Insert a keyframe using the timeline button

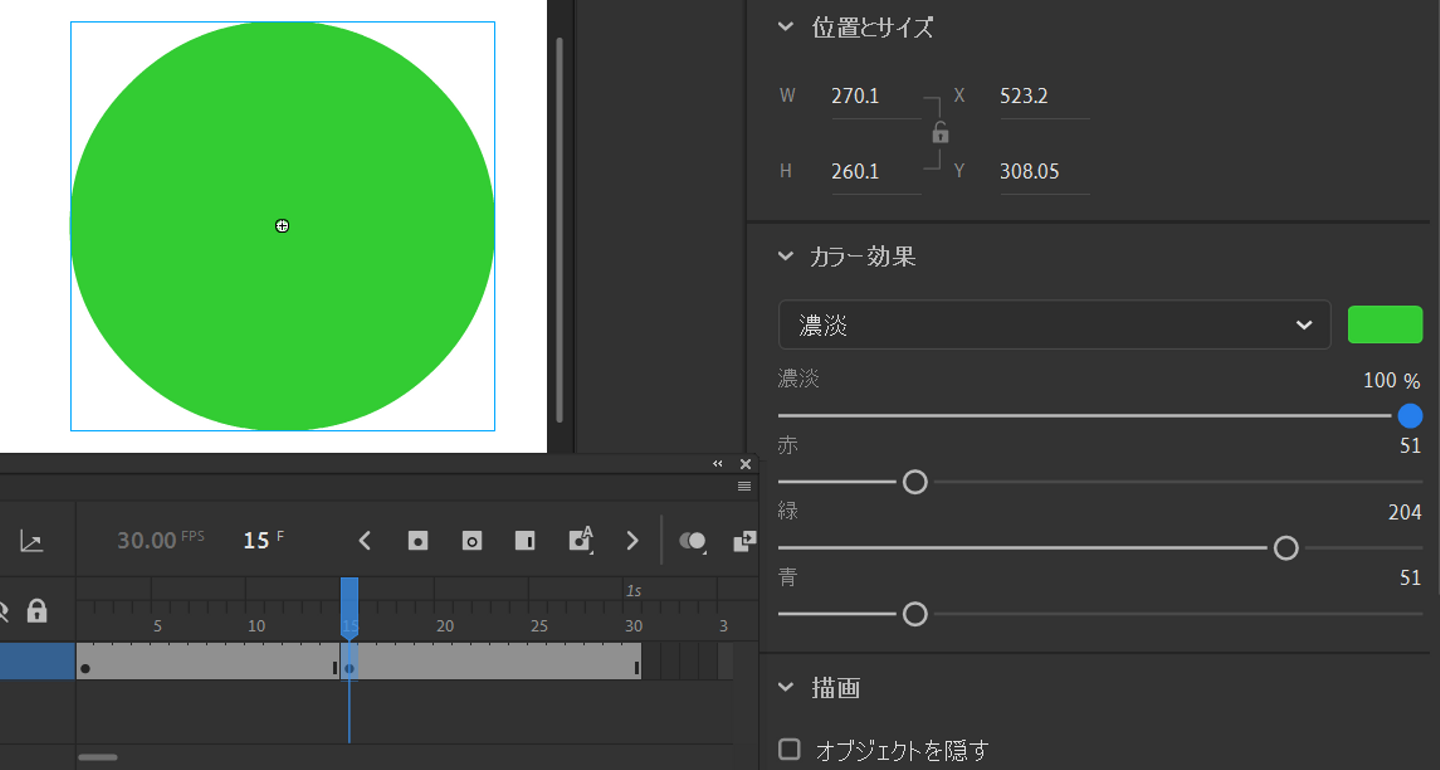click(x=418, y=541)
